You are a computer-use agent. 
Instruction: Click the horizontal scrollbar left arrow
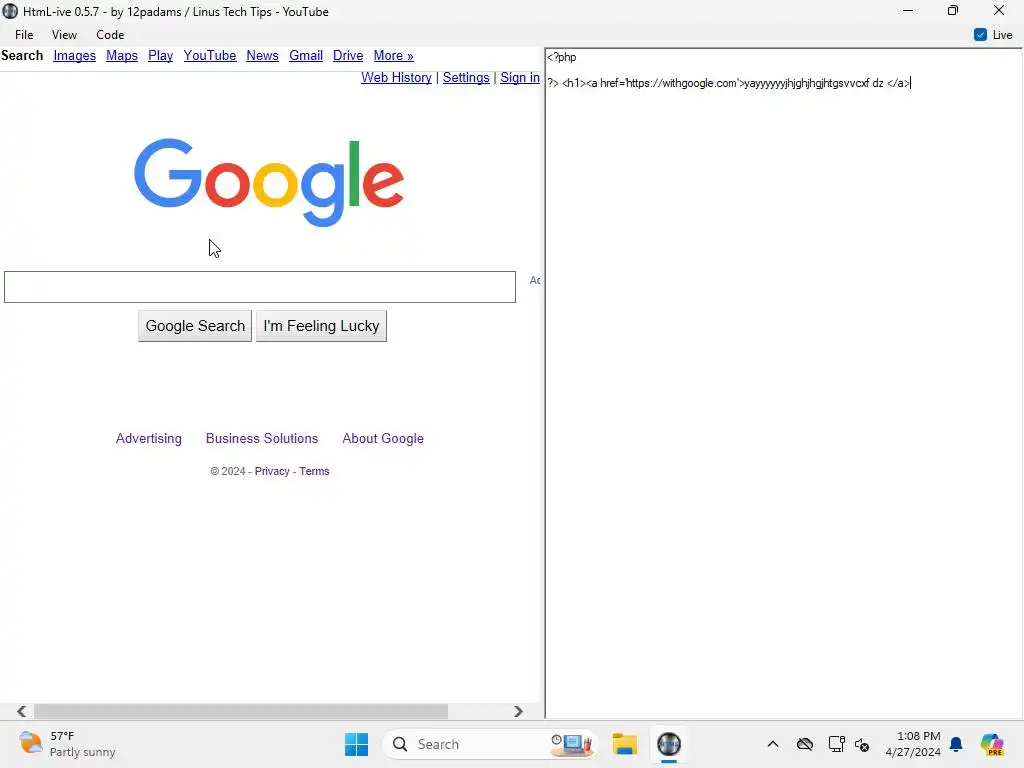[22, 711]
